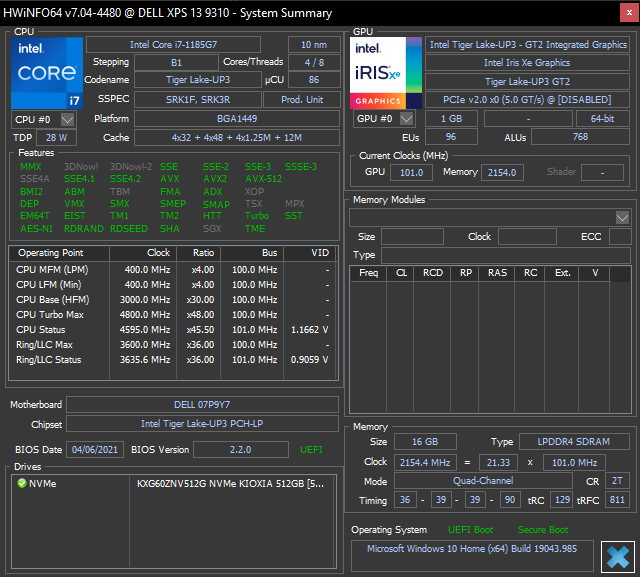The height and width of the screenshot is (577, 640).
Task: Click the green NVMe drive status icon
Action: click(22, 484)
